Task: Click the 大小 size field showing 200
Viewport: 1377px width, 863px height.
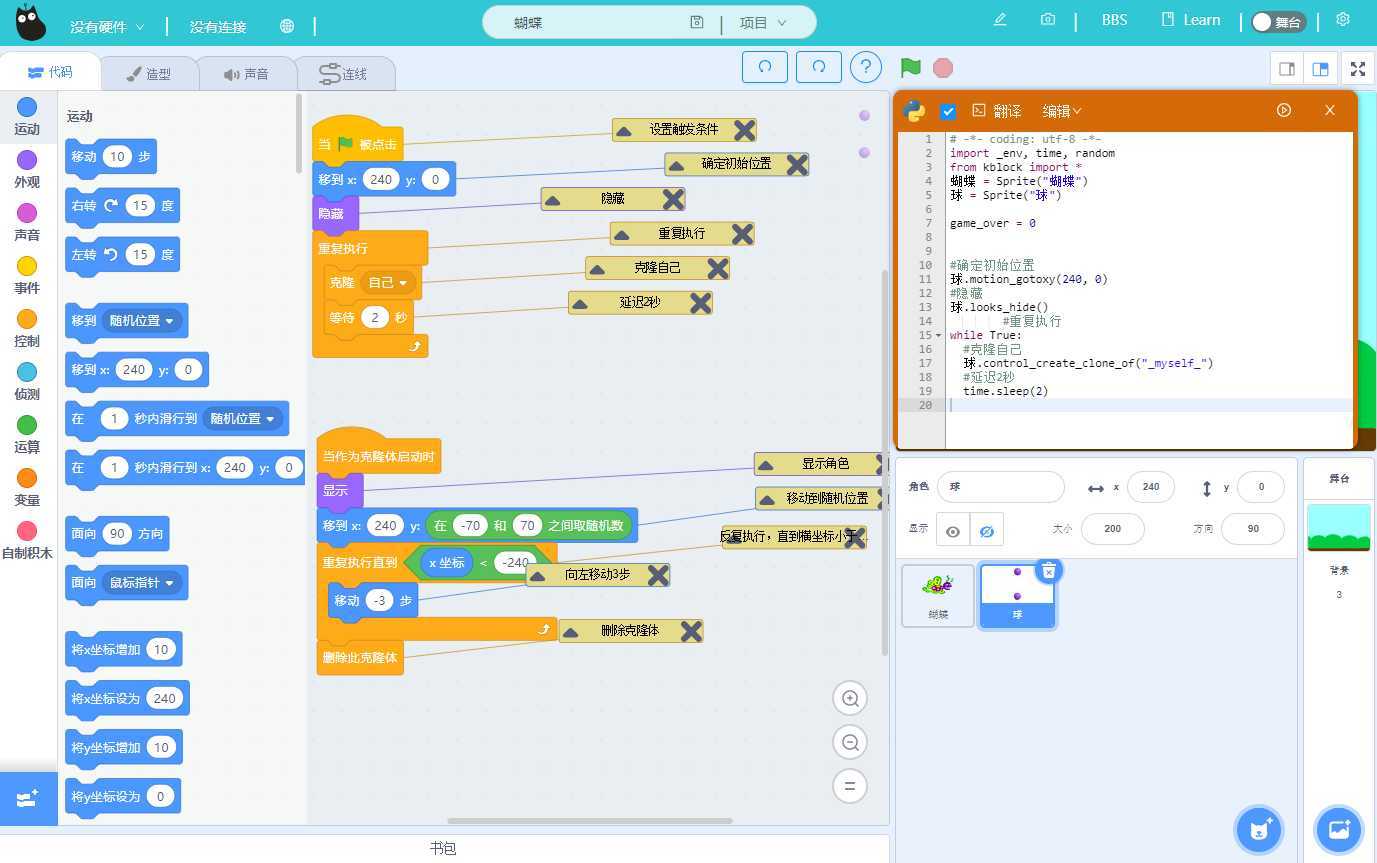Action: coord(1112,529)
